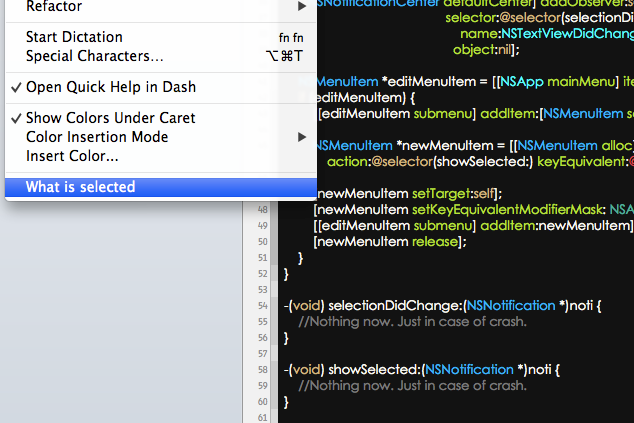Open Special Characters… menu entry
This screenshot has height=423, width=634.
point(95,56)
